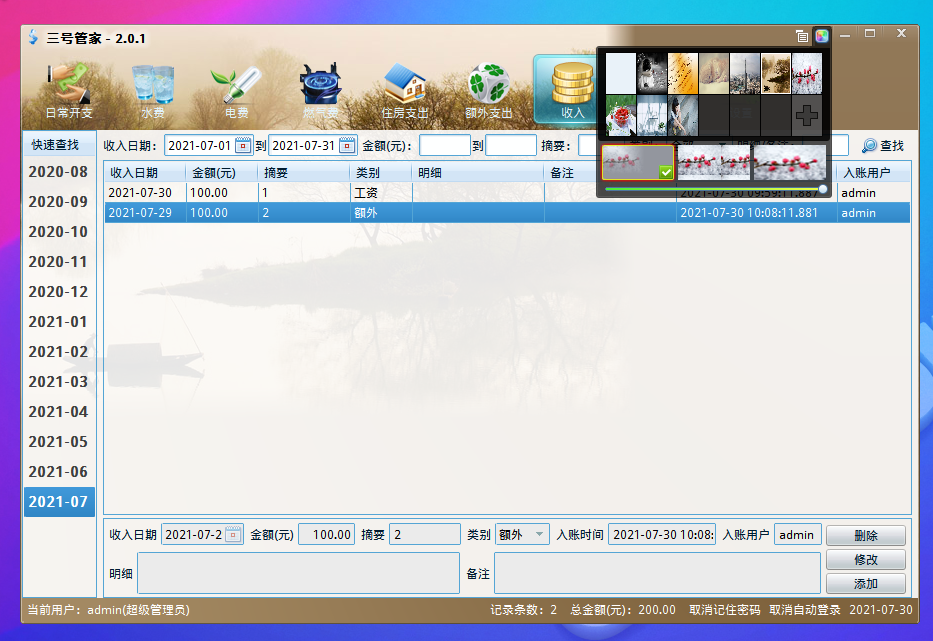Sort by 收入日期 column header

click(x=145, y=173)
